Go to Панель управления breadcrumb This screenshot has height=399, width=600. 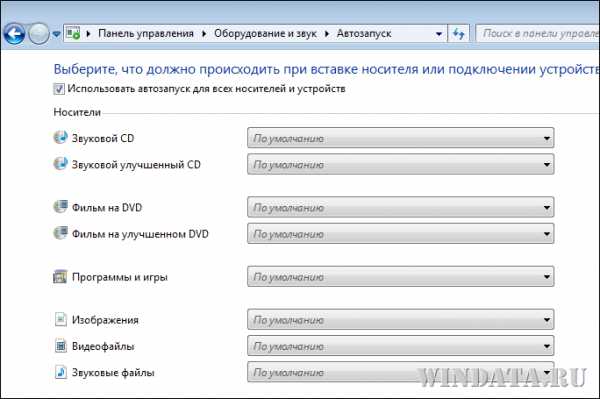[146, 34]
